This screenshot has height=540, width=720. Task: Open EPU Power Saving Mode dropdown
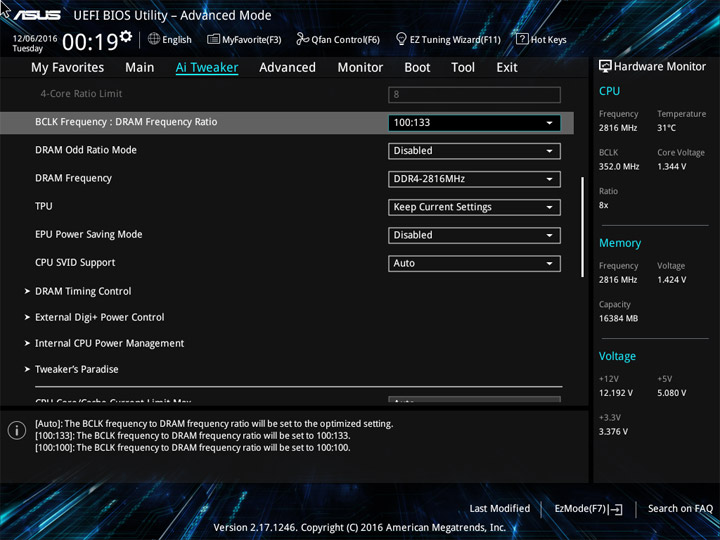click(x=474, y=235)
